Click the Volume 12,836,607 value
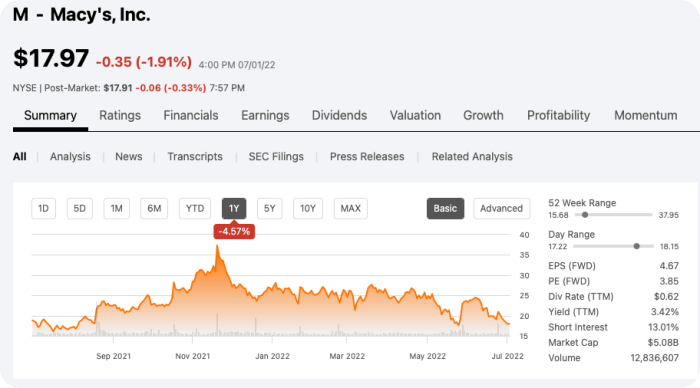This screenshot has width=700, height=388. click(654, 358)
